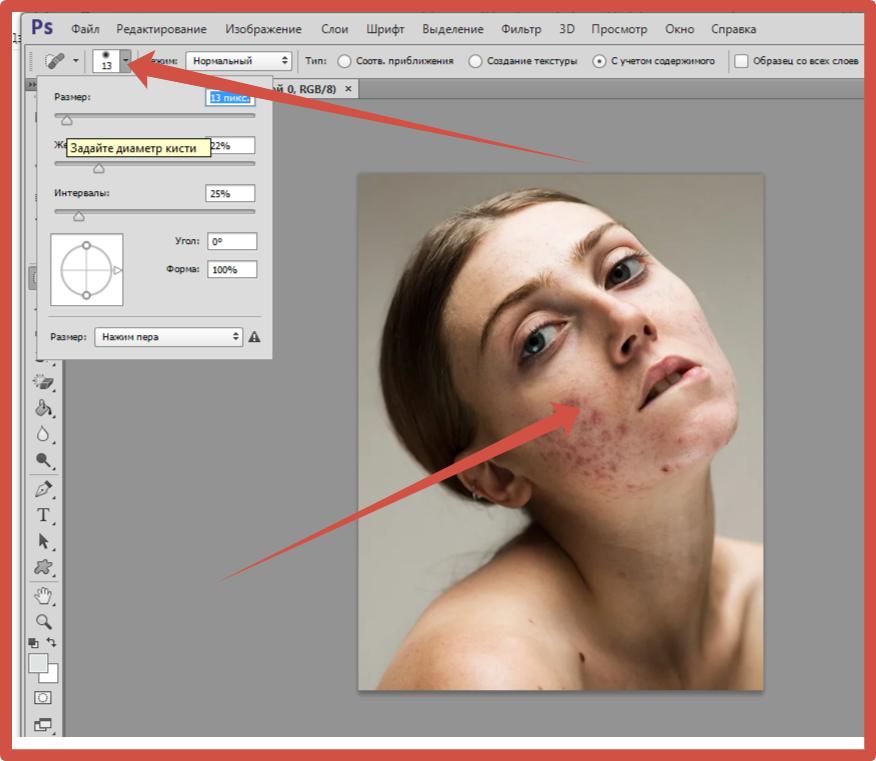Select the Horizontal Type tool
This screenshot has height=761, width=876.
[43, 515]
